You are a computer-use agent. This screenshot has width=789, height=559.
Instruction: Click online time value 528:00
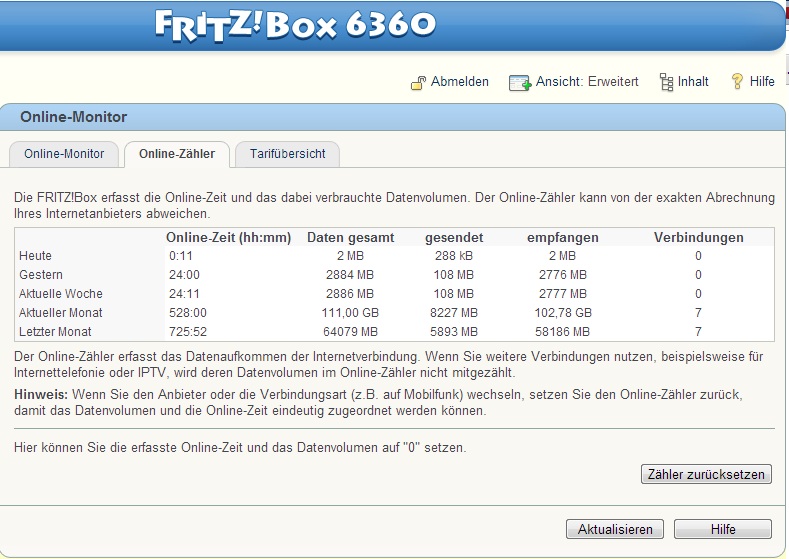pyautogui.click(x=188, y=313)
